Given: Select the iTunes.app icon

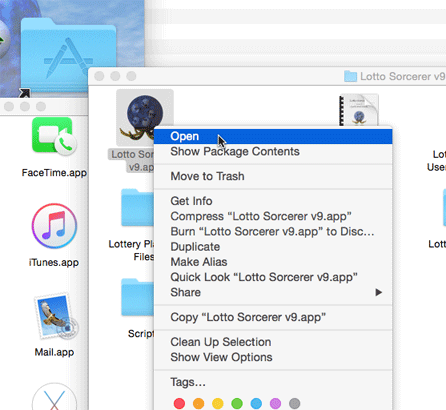Looking at the screenshot, I should tap(54, 226).
